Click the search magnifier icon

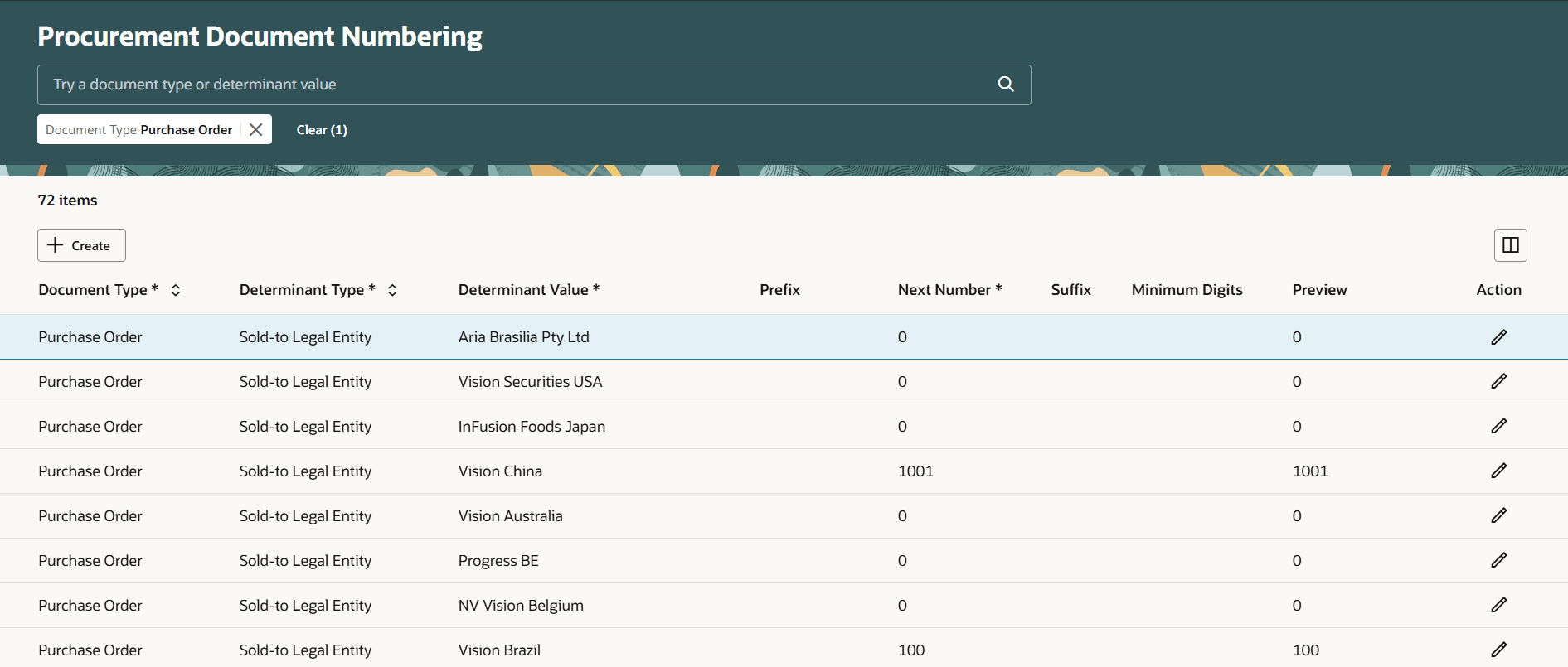tap(1006, 84)
